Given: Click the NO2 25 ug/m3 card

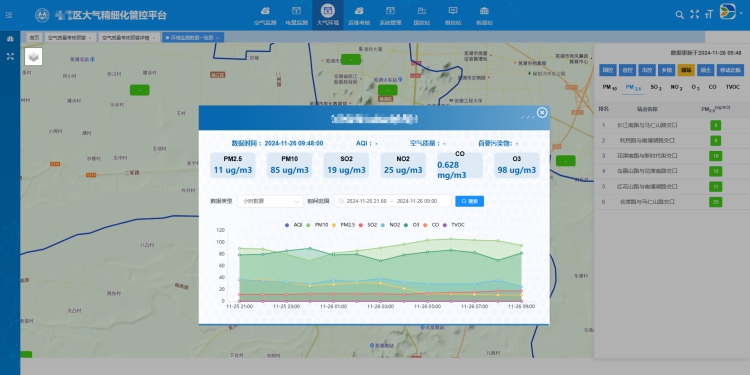Looking at the screenshot, I should [403, 165].
